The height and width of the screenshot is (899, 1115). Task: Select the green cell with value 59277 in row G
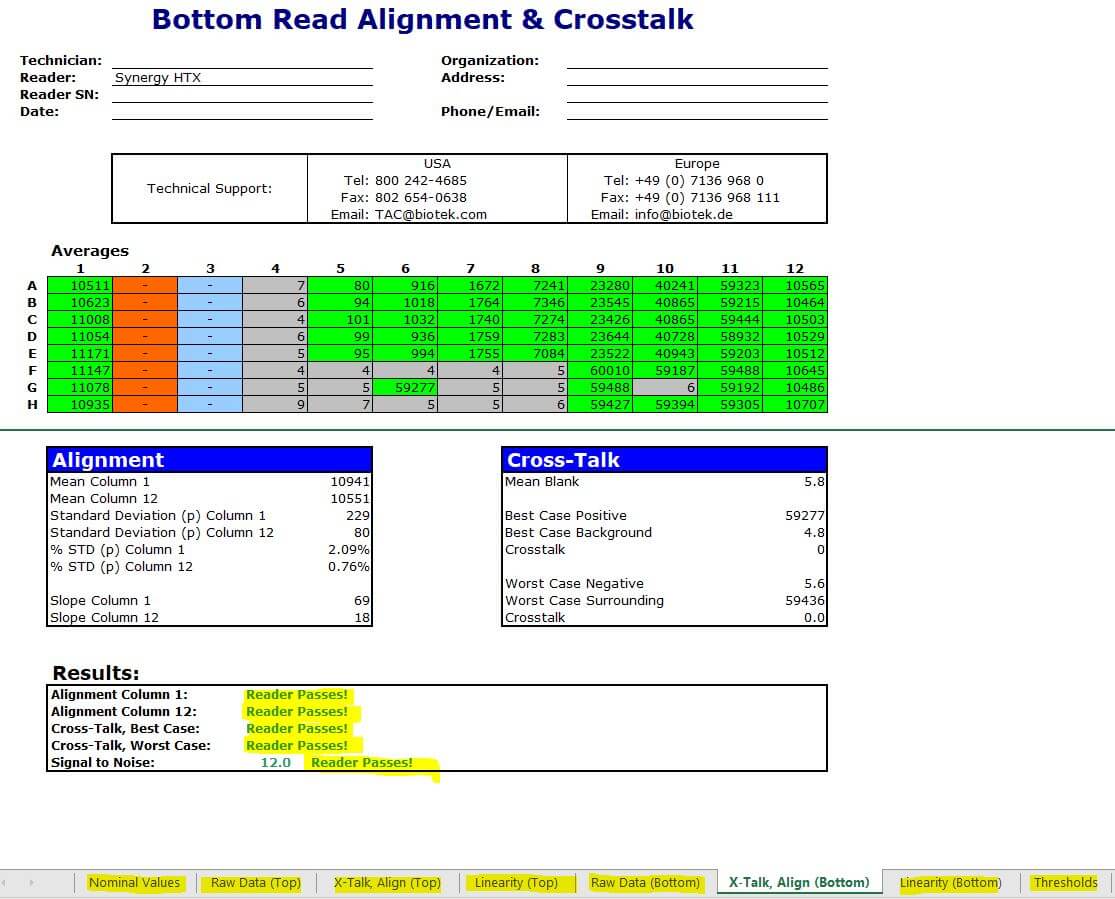[x=405, y=387]
